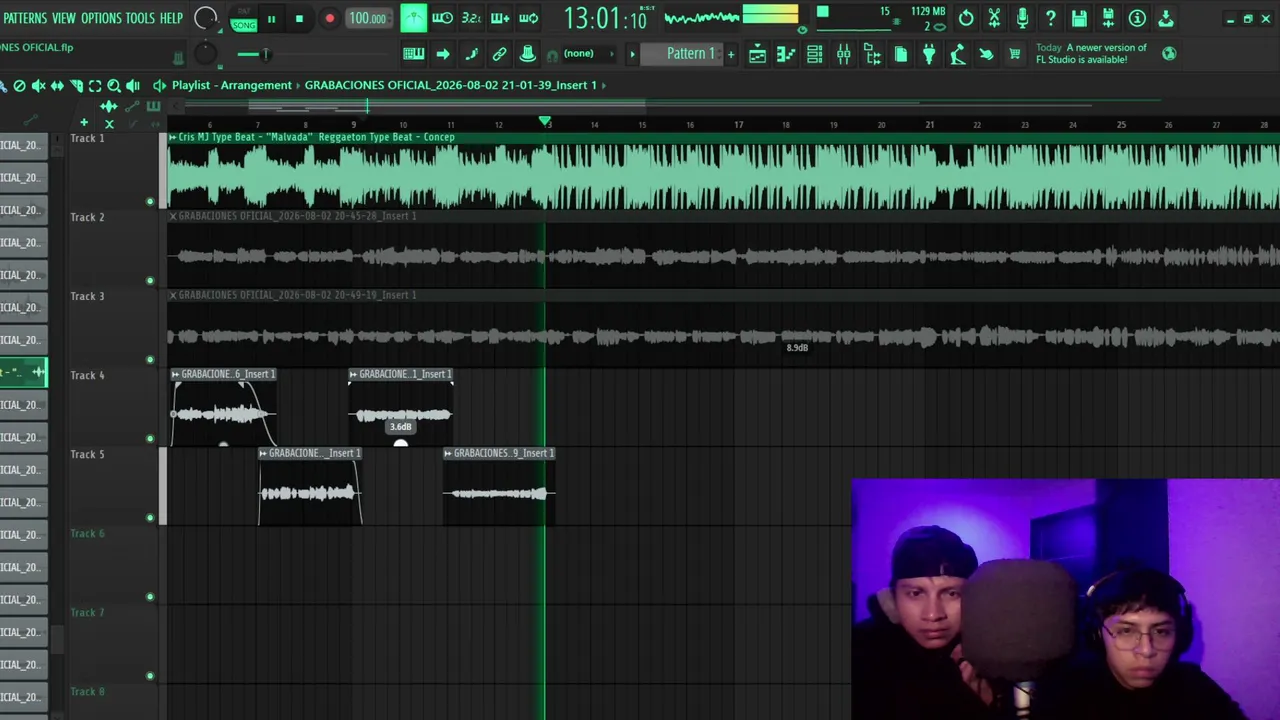This screenshot has width=1280, height=720.
Task: Select the playlist Slide tool
Action: pos(76,86)
